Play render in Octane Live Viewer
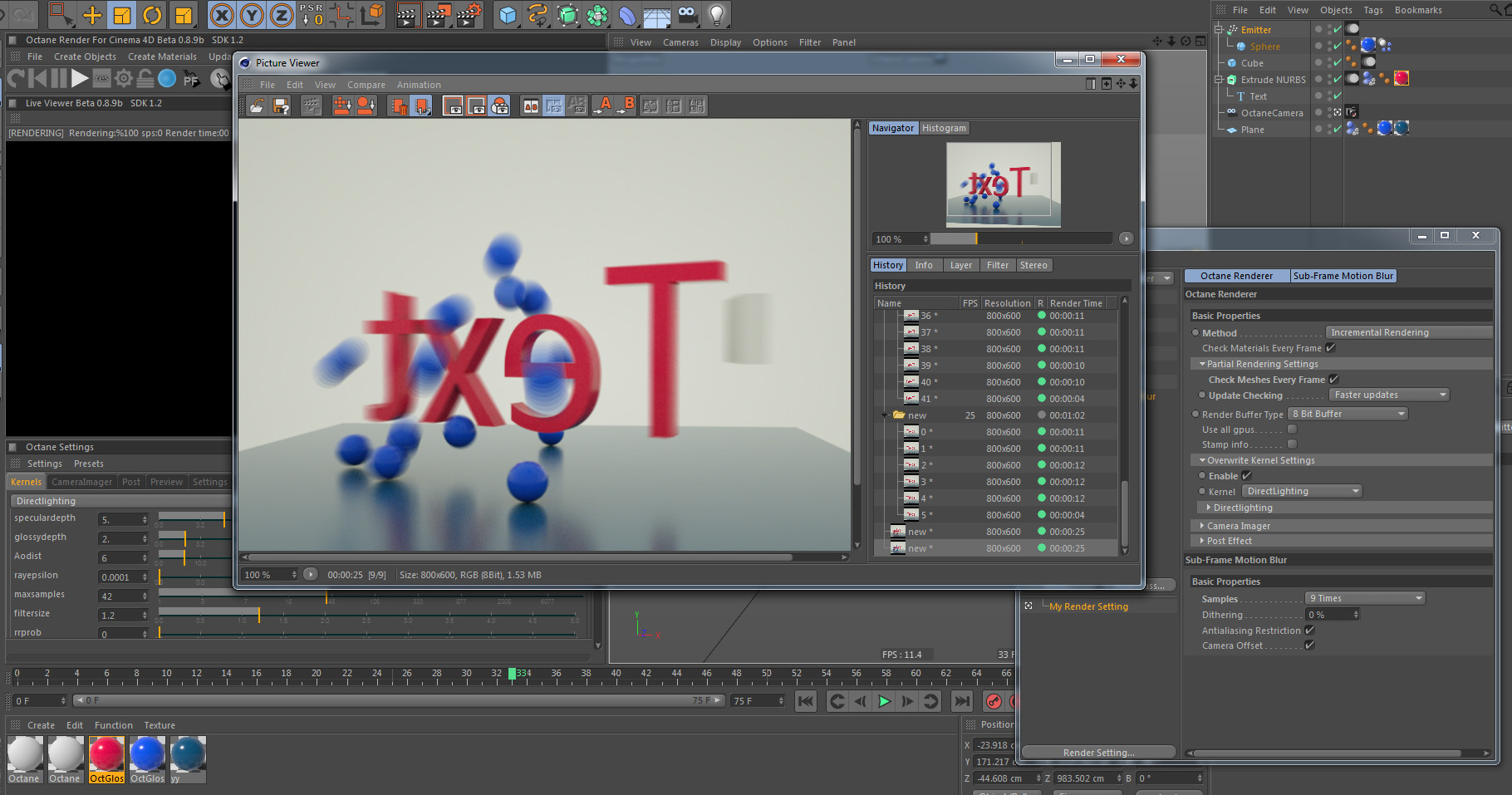1512x795 pixels. 80,78
